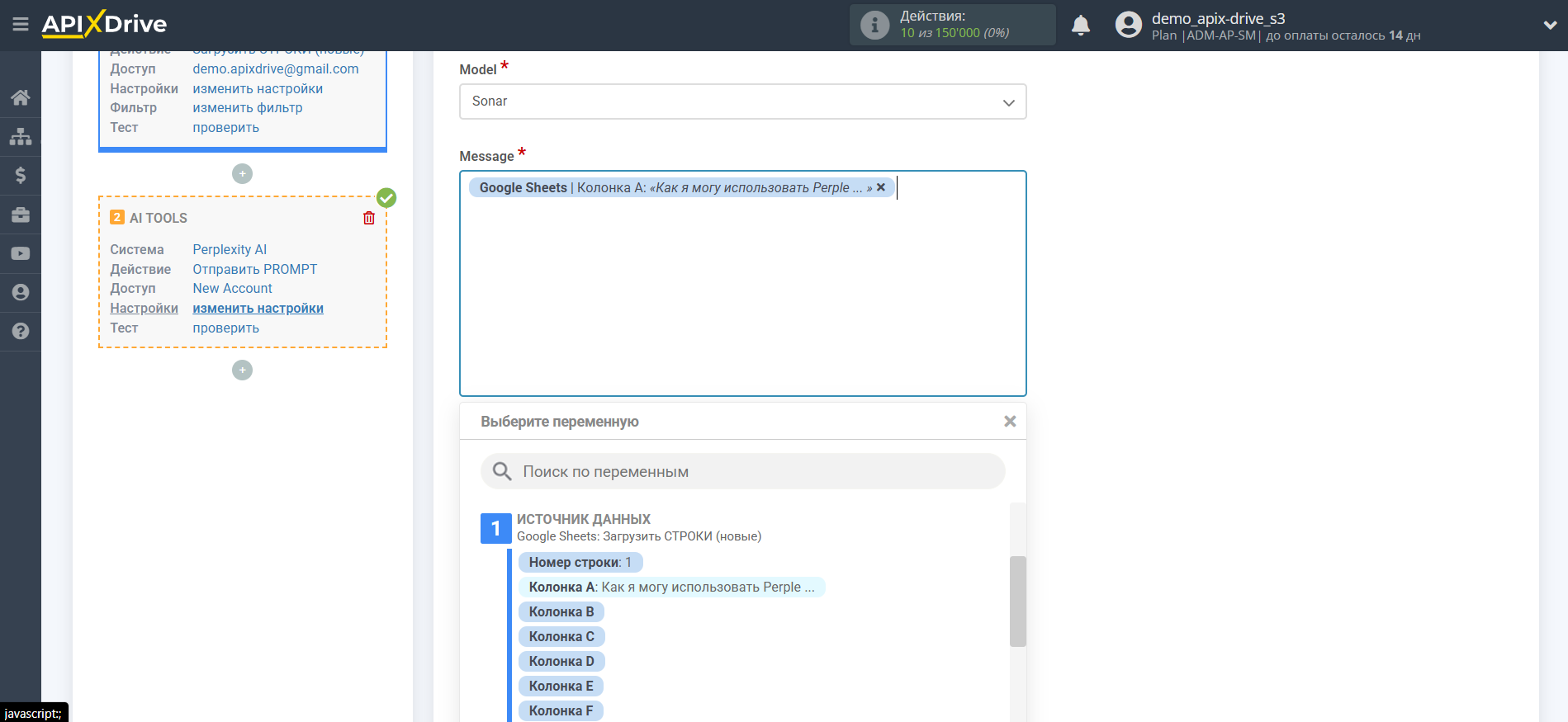Click source изменить настройки link
The width and height of the screenshot is (1568, 722).
pyautogui.click(x=258, y=88)
